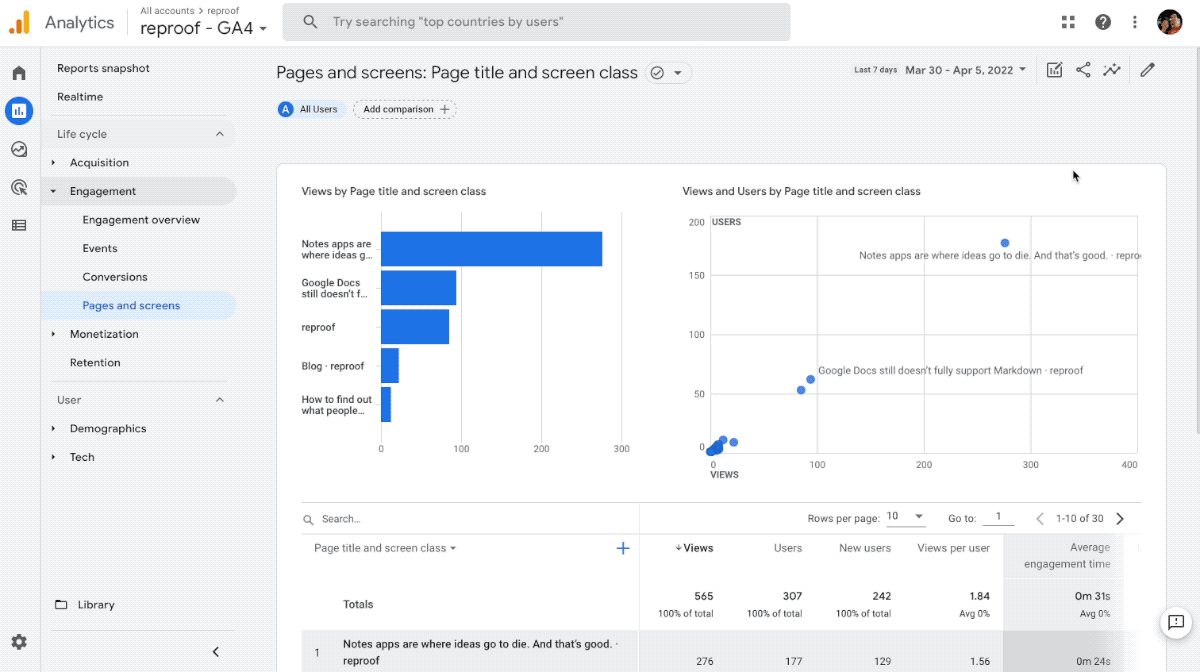
Task: Share this report
Action: [x=1083, y=70]
